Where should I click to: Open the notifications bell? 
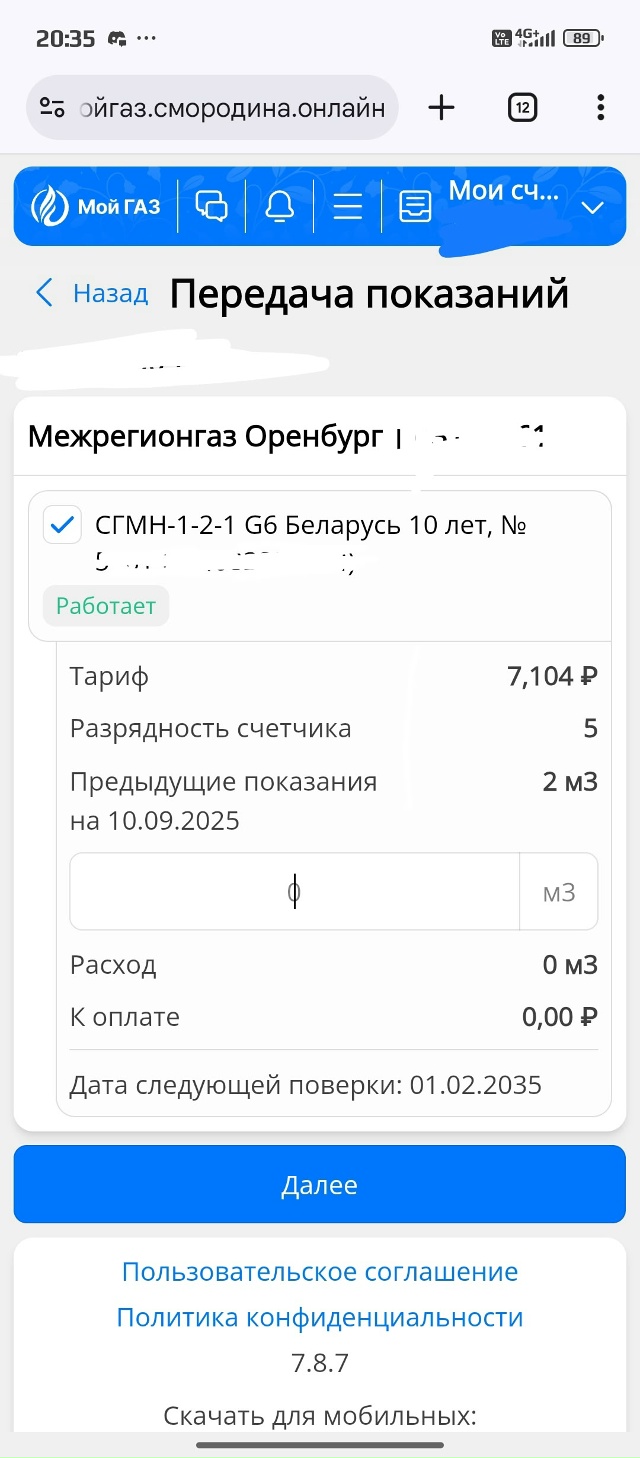280,207
